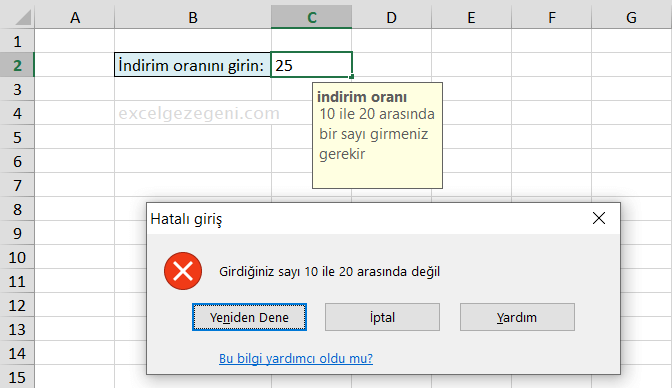Select row 6 header
Viewport: 672px width, 388px height.
pyautogui.click(x=17, y=161)
